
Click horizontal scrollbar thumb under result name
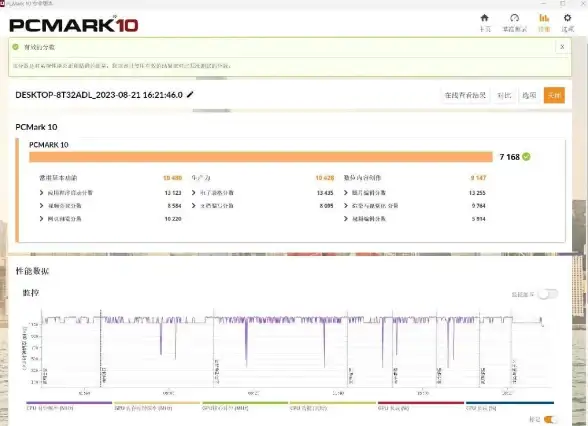click(212, 111)
